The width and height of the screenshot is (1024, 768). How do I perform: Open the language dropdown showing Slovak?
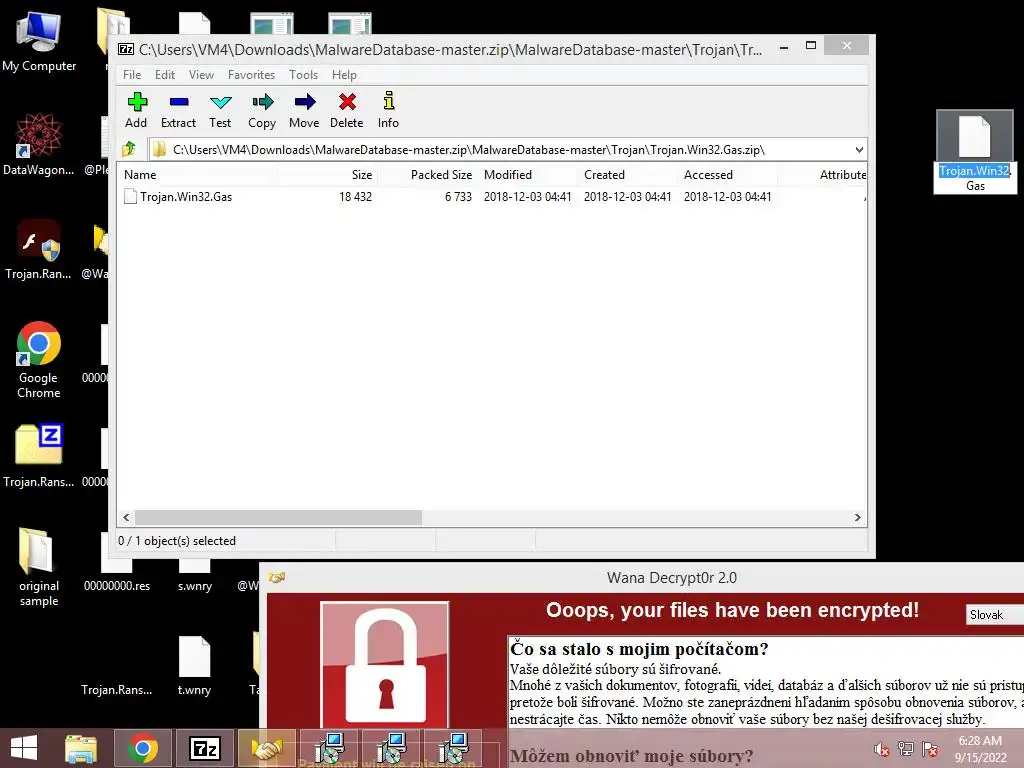coord(995,615)
